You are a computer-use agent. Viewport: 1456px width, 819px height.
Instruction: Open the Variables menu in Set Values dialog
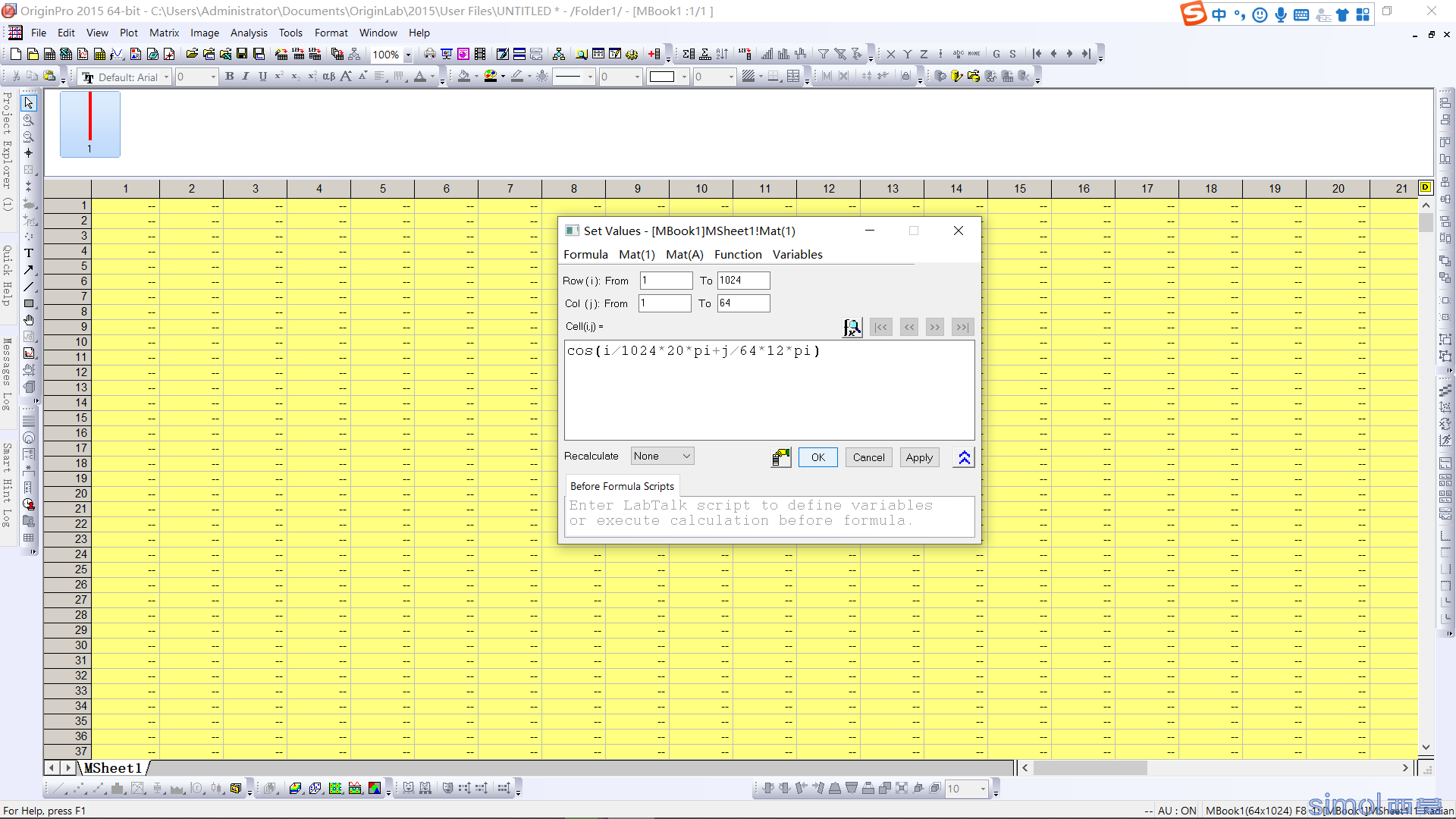tap(797, 255)
